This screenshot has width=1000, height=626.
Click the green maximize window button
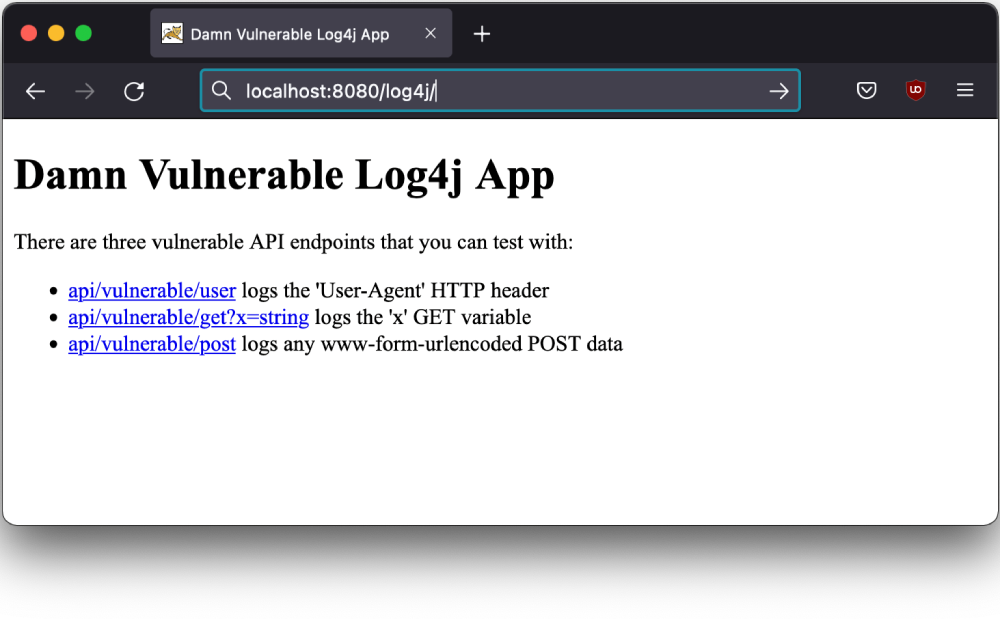pos(84,33)
